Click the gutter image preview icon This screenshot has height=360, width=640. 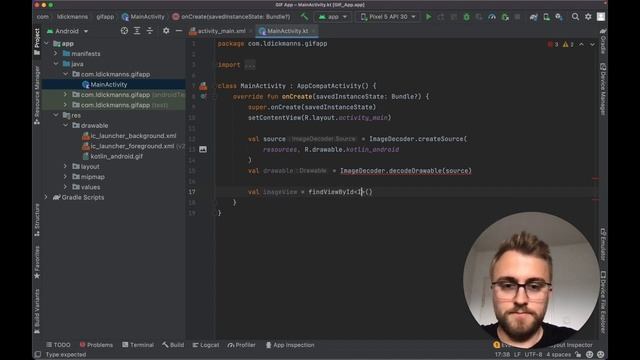pyautogui.click(x=203, y=149)
